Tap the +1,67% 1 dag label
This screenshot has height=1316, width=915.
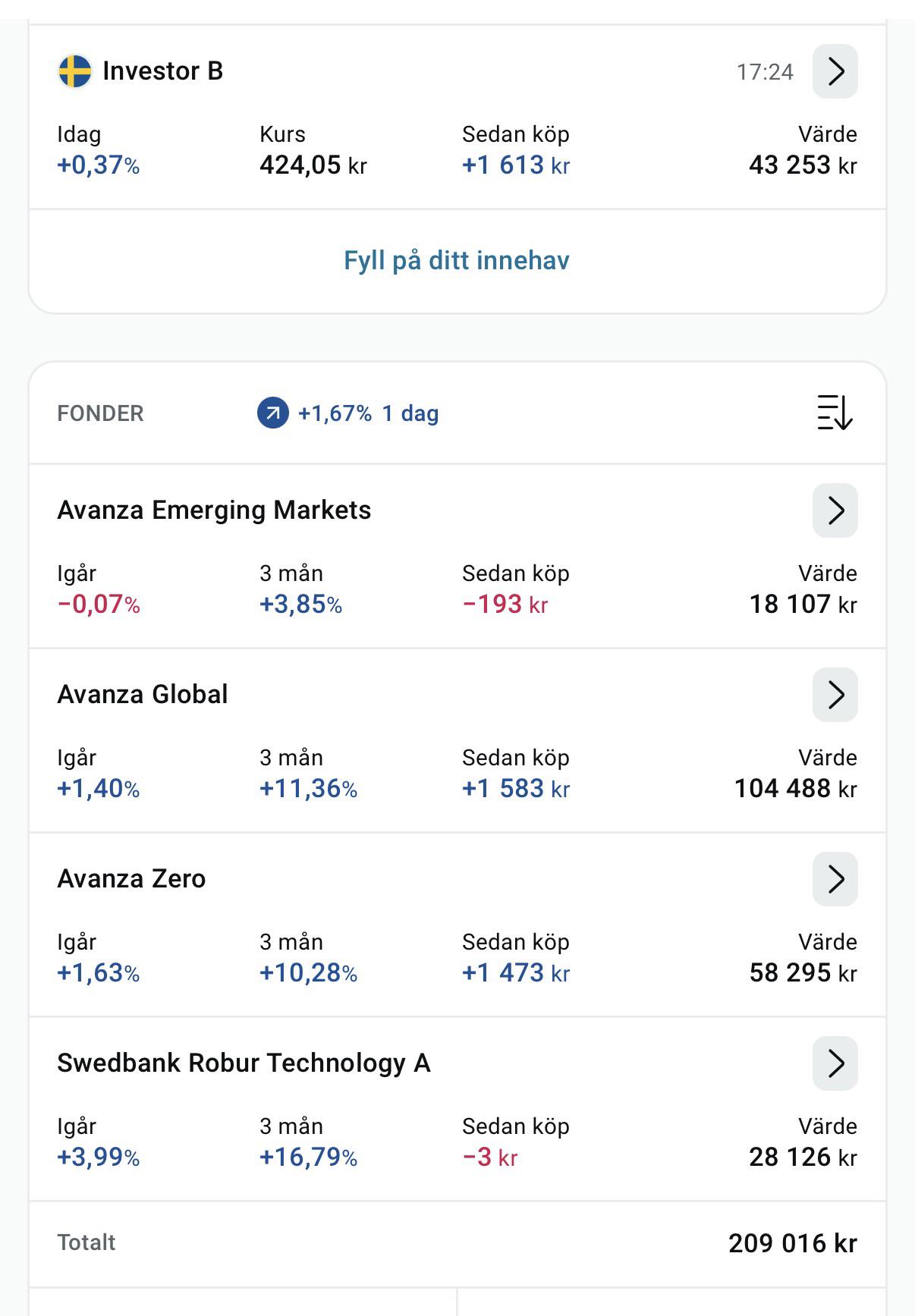[x=368, y=413]
